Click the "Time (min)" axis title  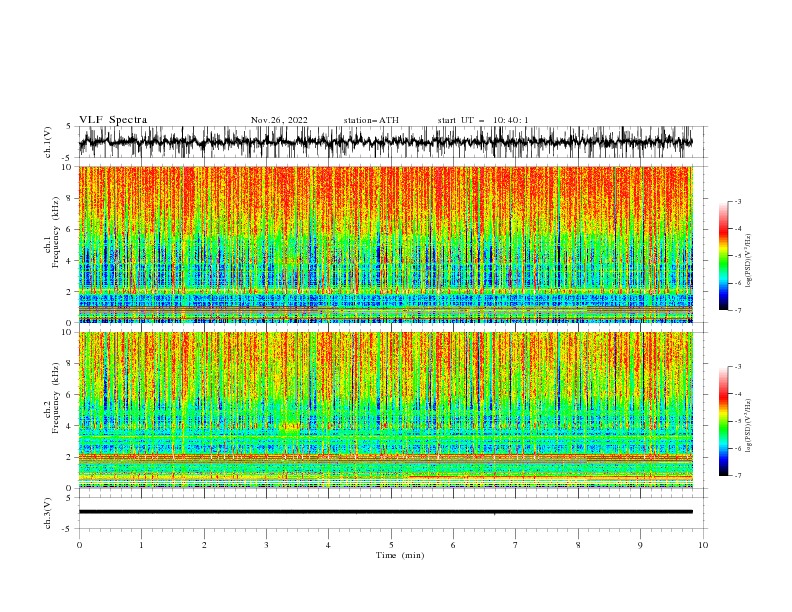[400, 555]
